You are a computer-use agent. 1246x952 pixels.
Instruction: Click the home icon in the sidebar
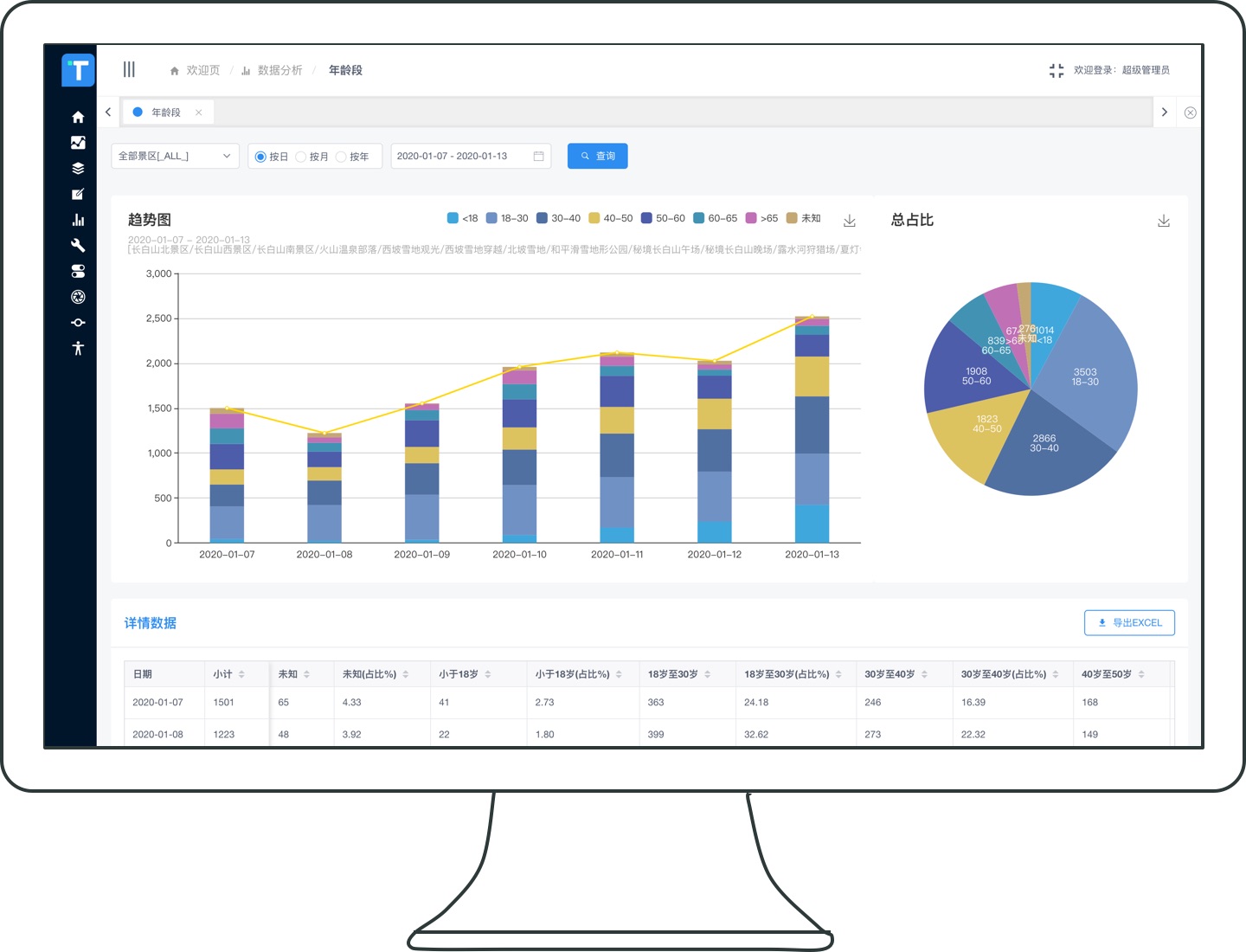78,117
